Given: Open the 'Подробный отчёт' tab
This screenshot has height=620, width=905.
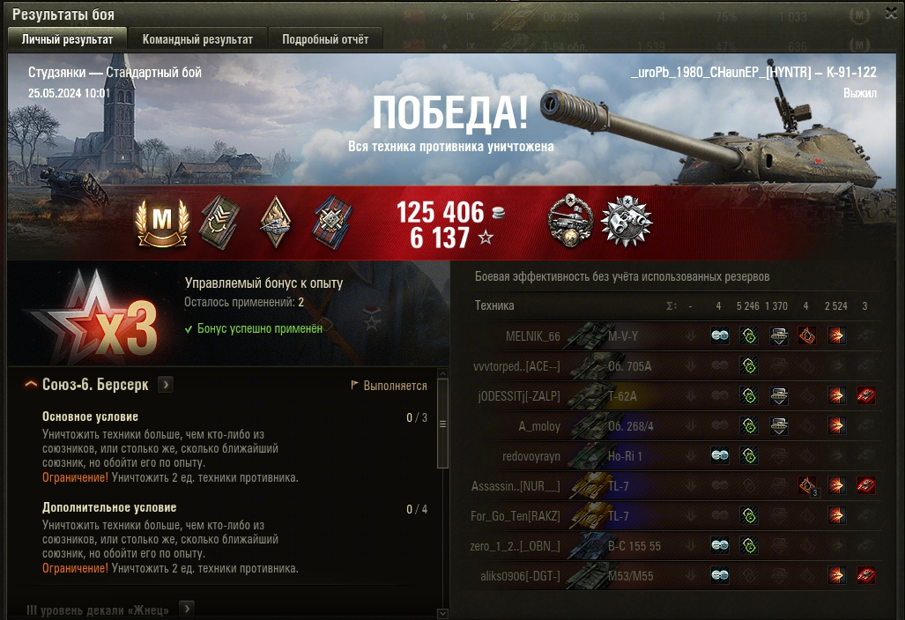Looking at the screenshot, I should [x=325, y=39].
